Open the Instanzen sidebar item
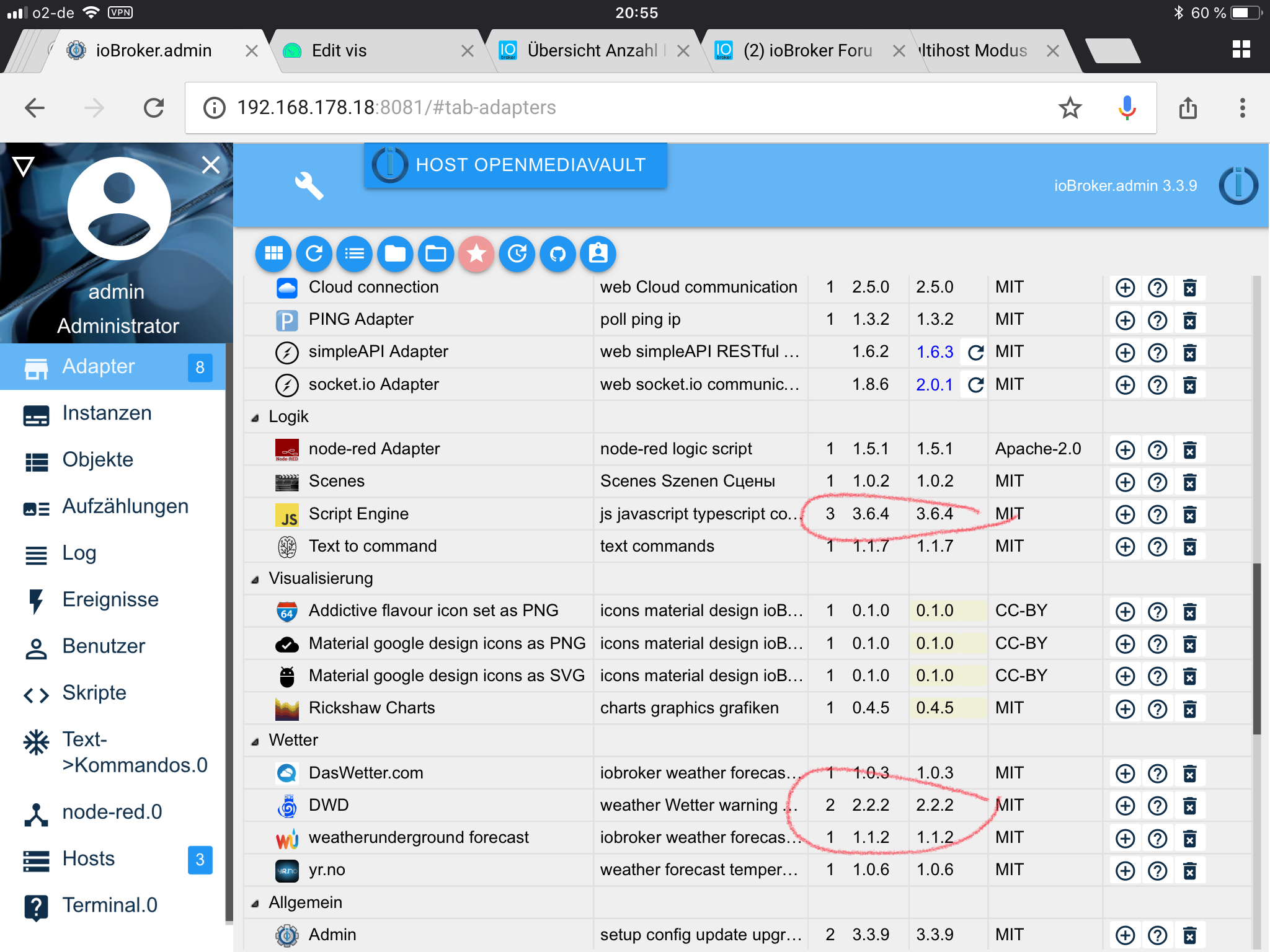 [107, 413]
